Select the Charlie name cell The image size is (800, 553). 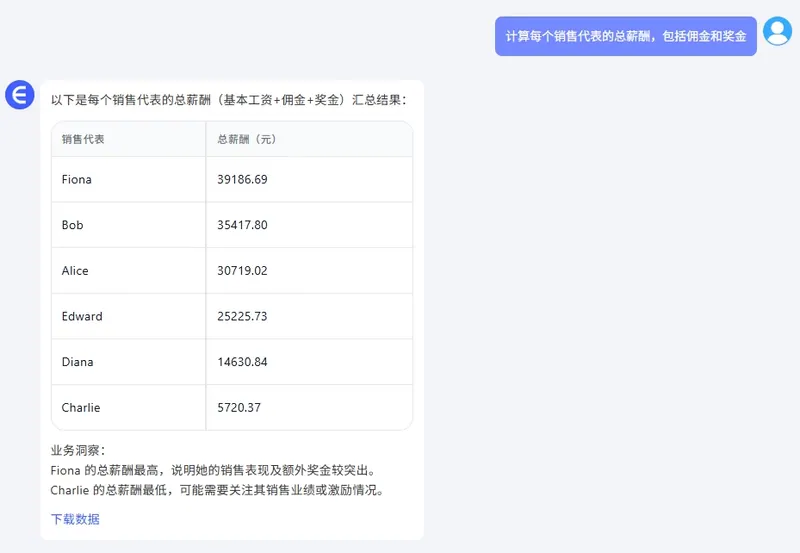pyautogui.click(x=81, y=408)
